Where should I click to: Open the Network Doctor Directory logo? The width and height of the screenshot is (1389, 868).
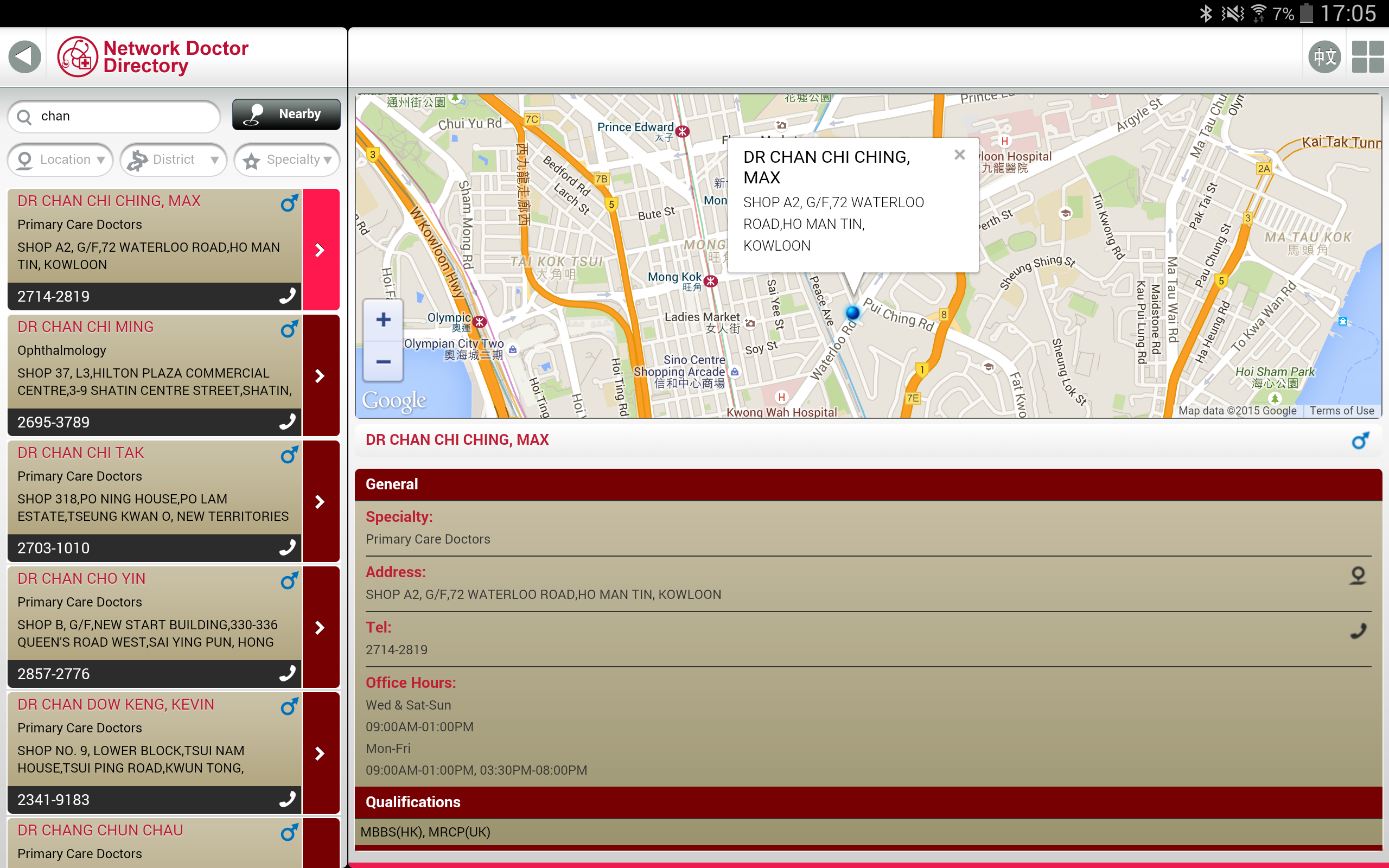(152, 57)
